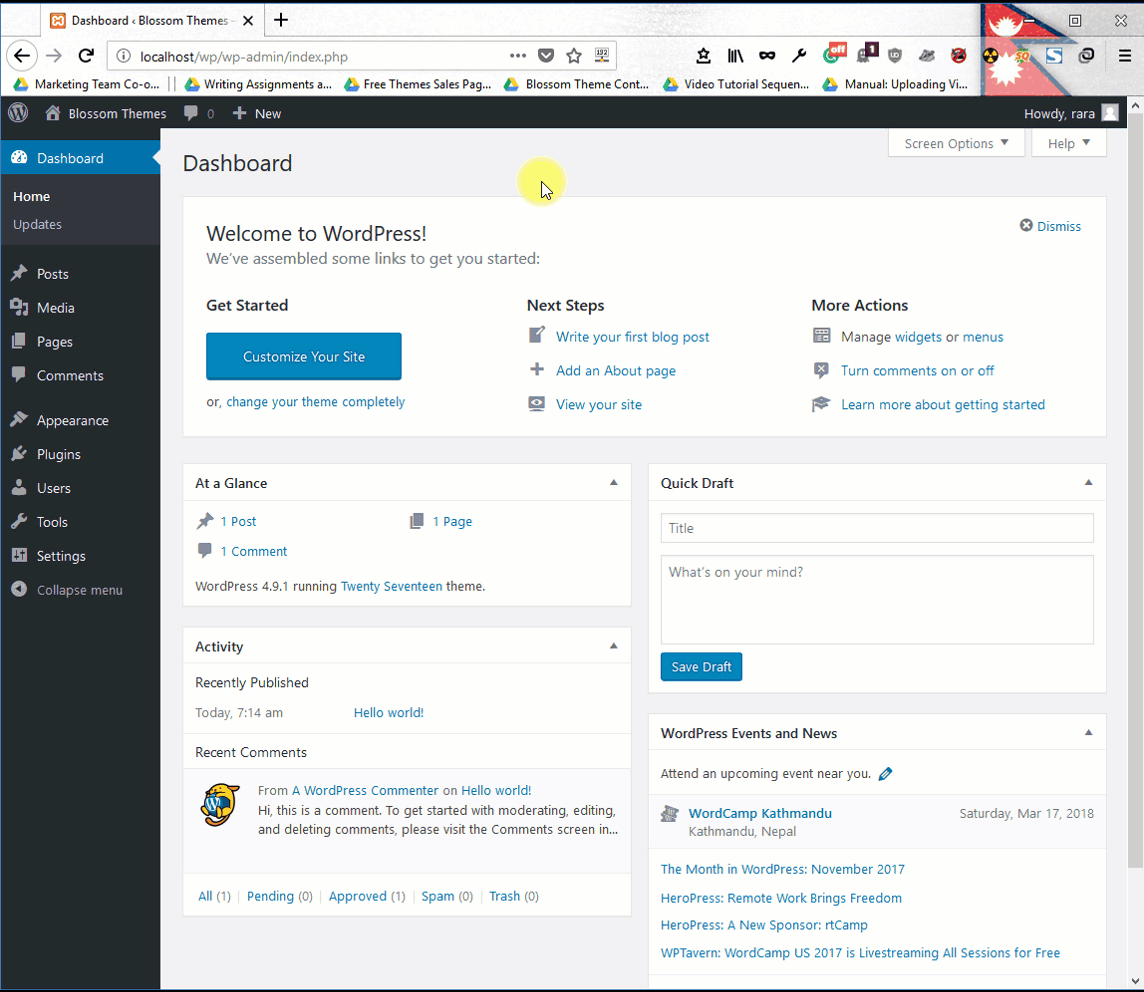
Task: Open Library icon in browser toolbar
Action: (735, 55)
